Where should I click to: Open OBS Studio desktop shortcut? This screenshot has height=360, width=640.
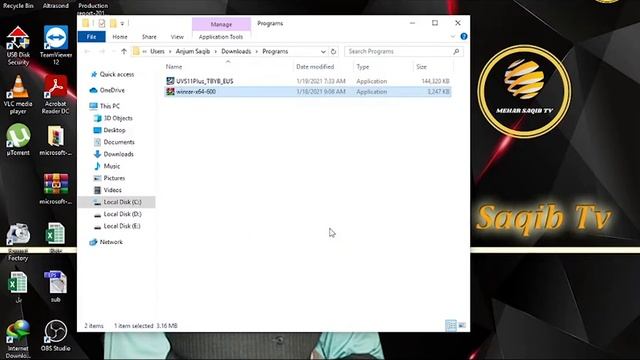click(56, 336)
